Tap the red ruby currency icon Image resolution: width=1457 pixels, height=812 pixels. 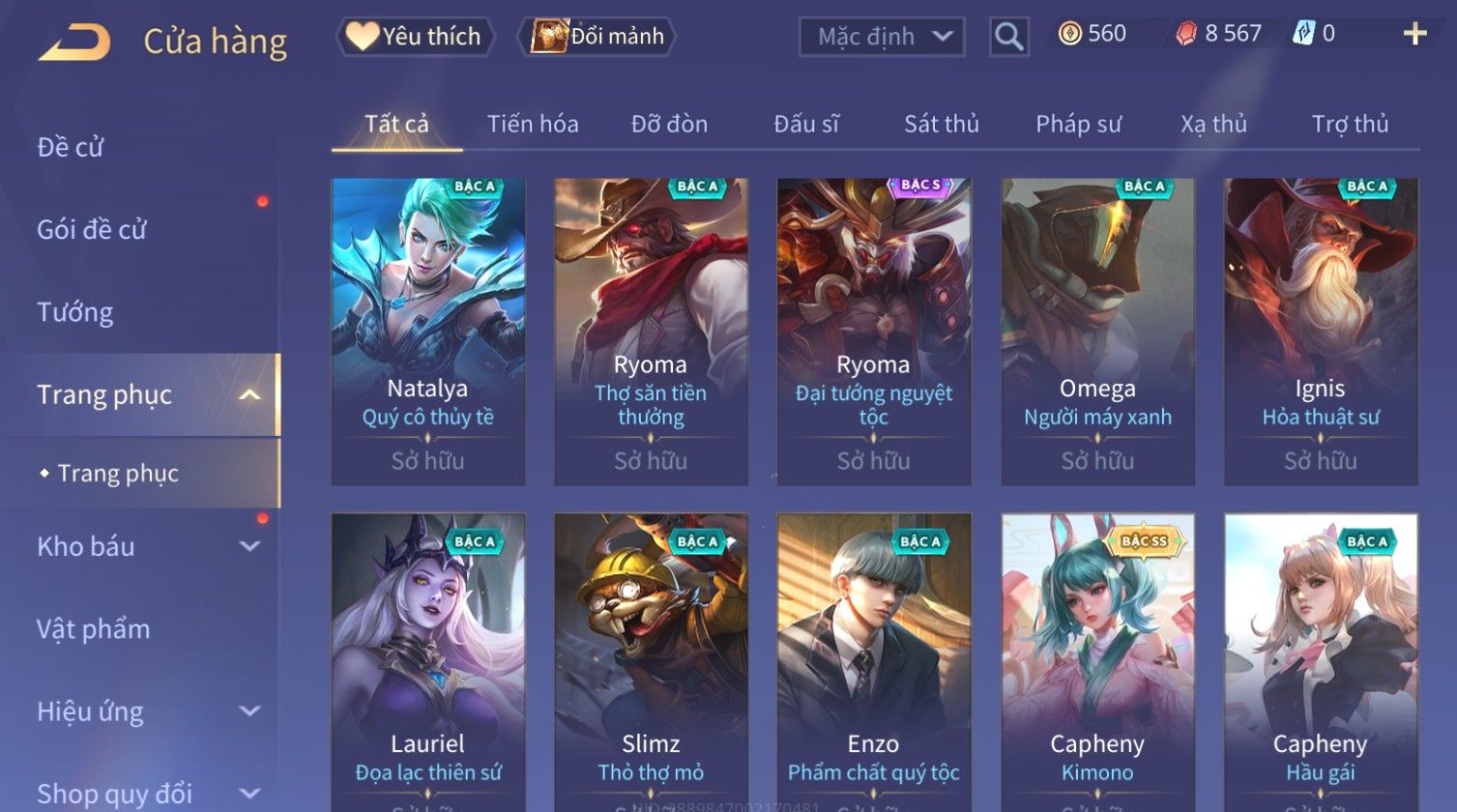1186,34
